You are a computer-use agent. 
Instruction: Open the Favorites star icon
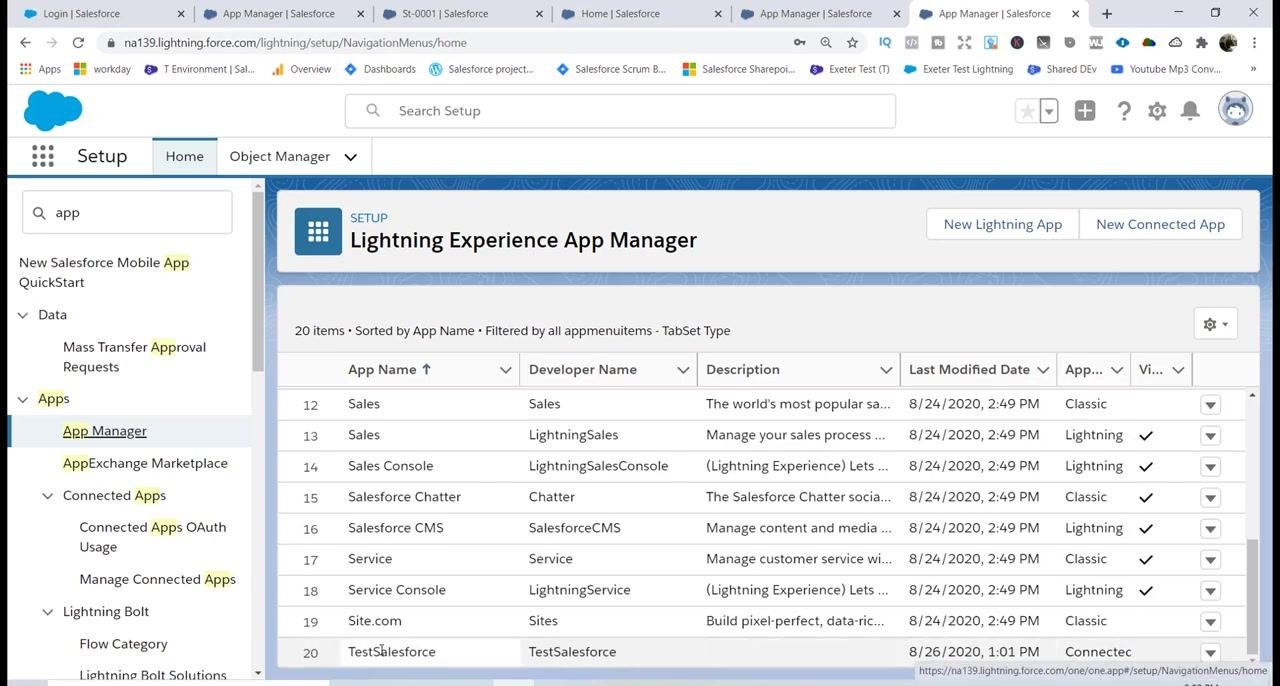(1027, 111)
